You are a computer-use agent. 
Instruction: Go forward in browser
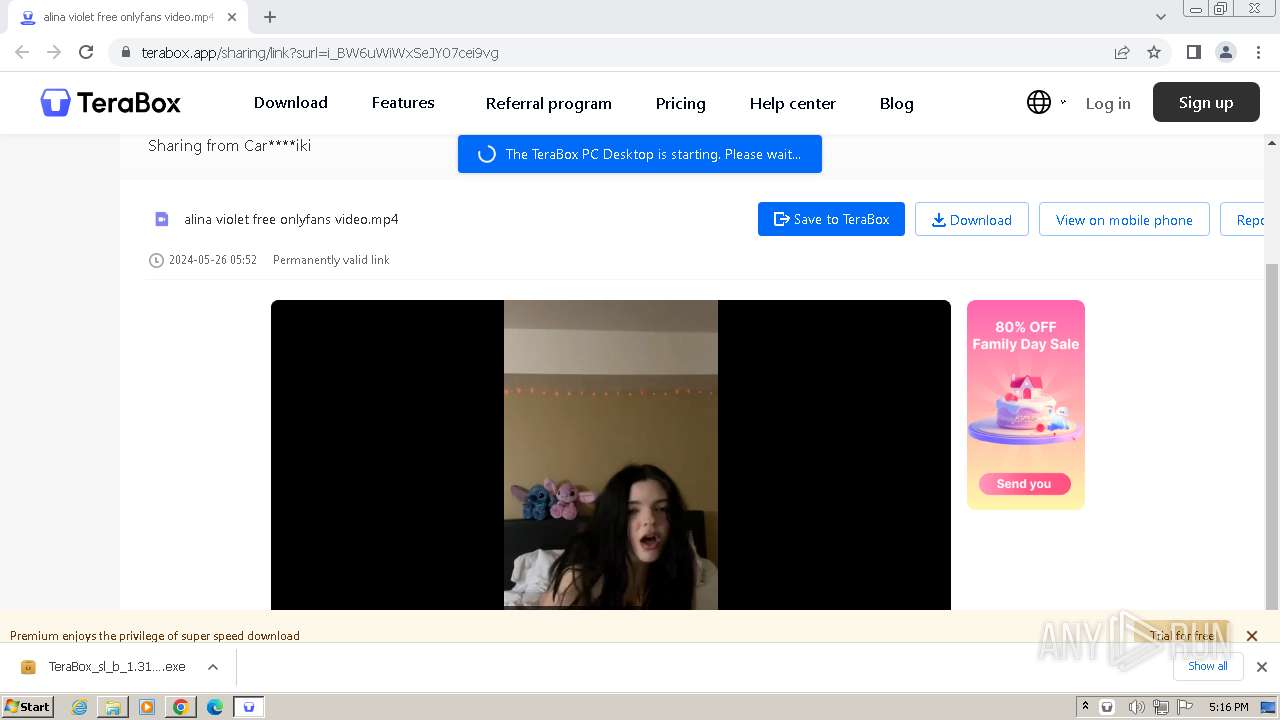coord(54,52)
